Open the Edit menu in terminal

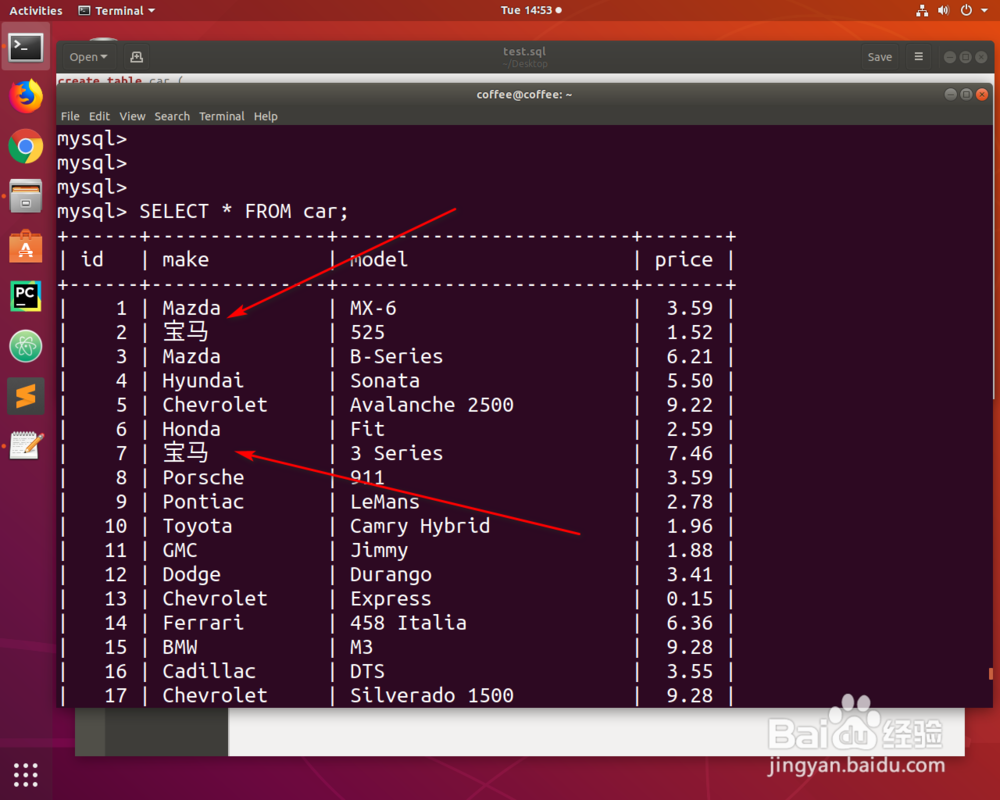[x=99, y=116]
